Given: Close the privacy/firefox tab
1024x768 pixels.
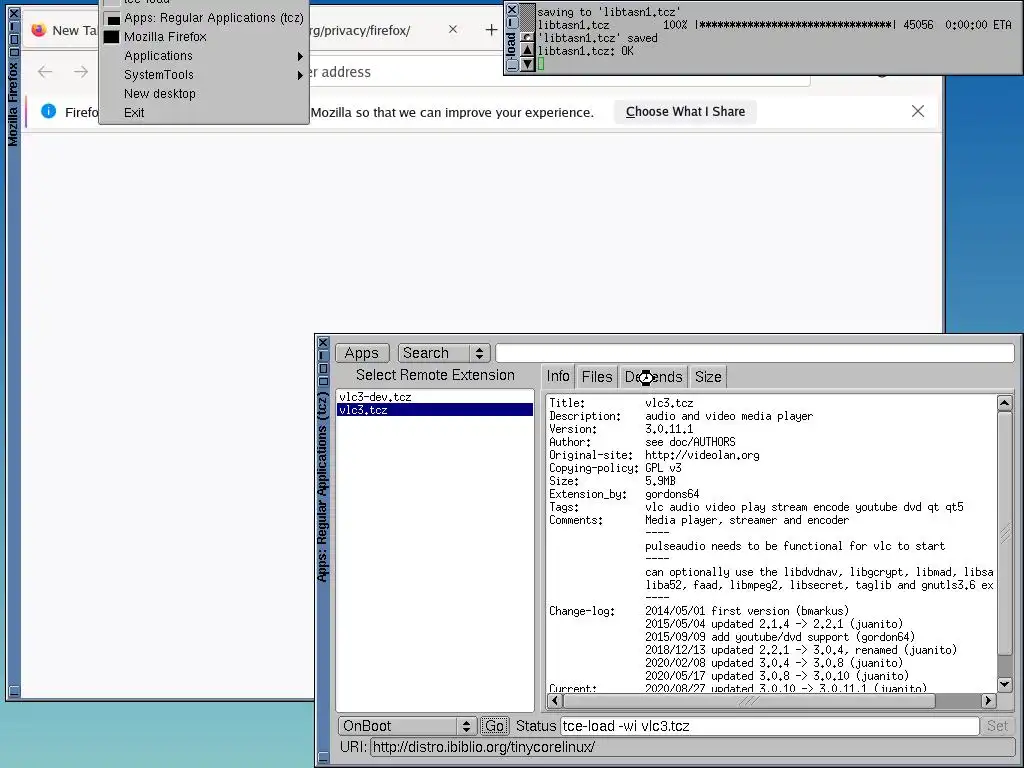Looking at the screenshot, I should (x=453, y=29).
